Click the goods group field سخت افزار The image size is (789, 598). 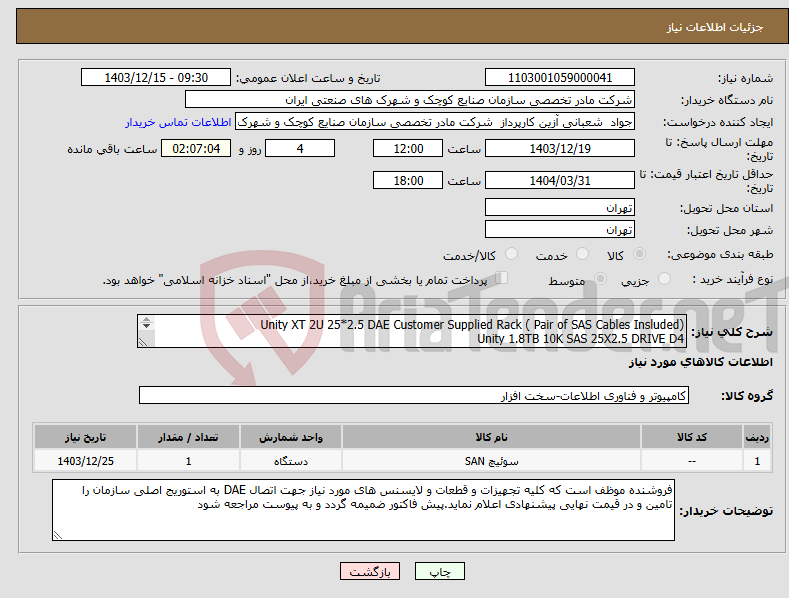414,396
